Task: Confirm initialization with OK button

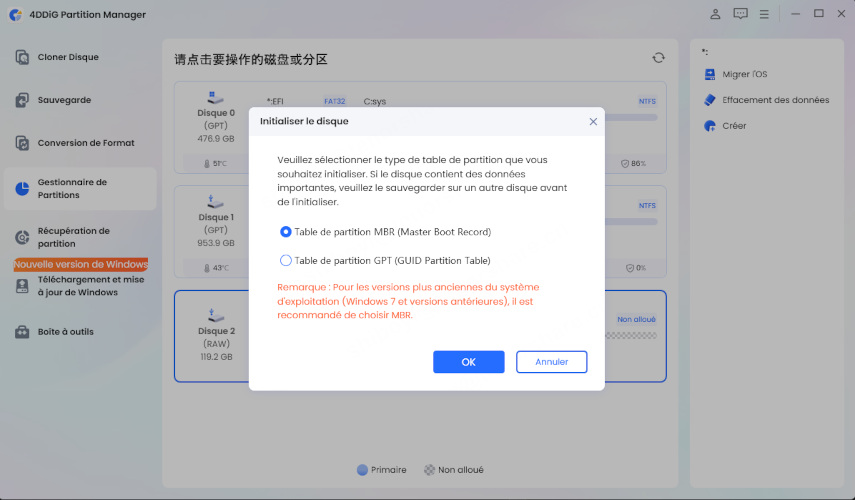Action: (x=468, y=362)
